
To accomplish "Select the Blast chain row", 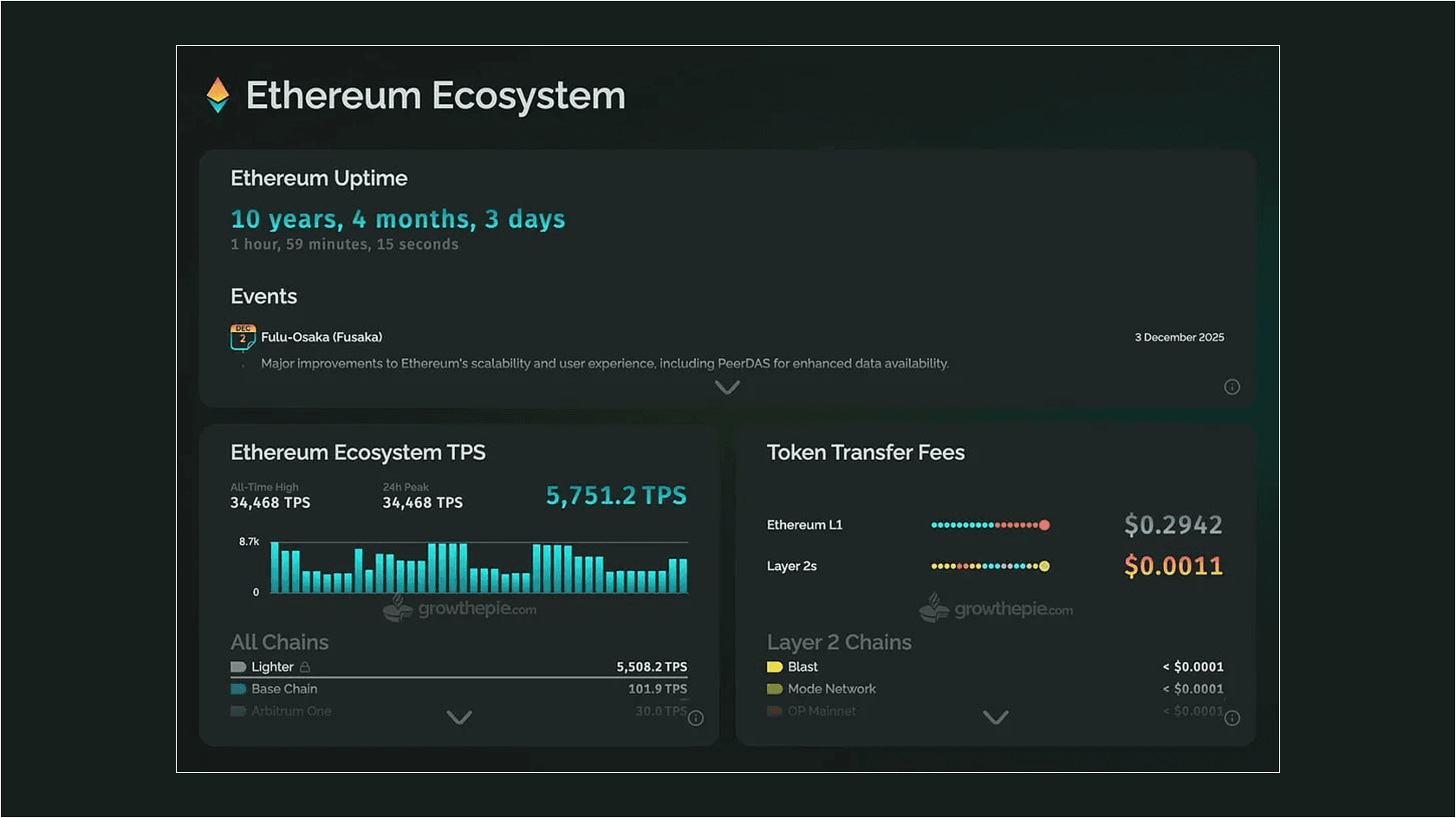I will point(995,667).
